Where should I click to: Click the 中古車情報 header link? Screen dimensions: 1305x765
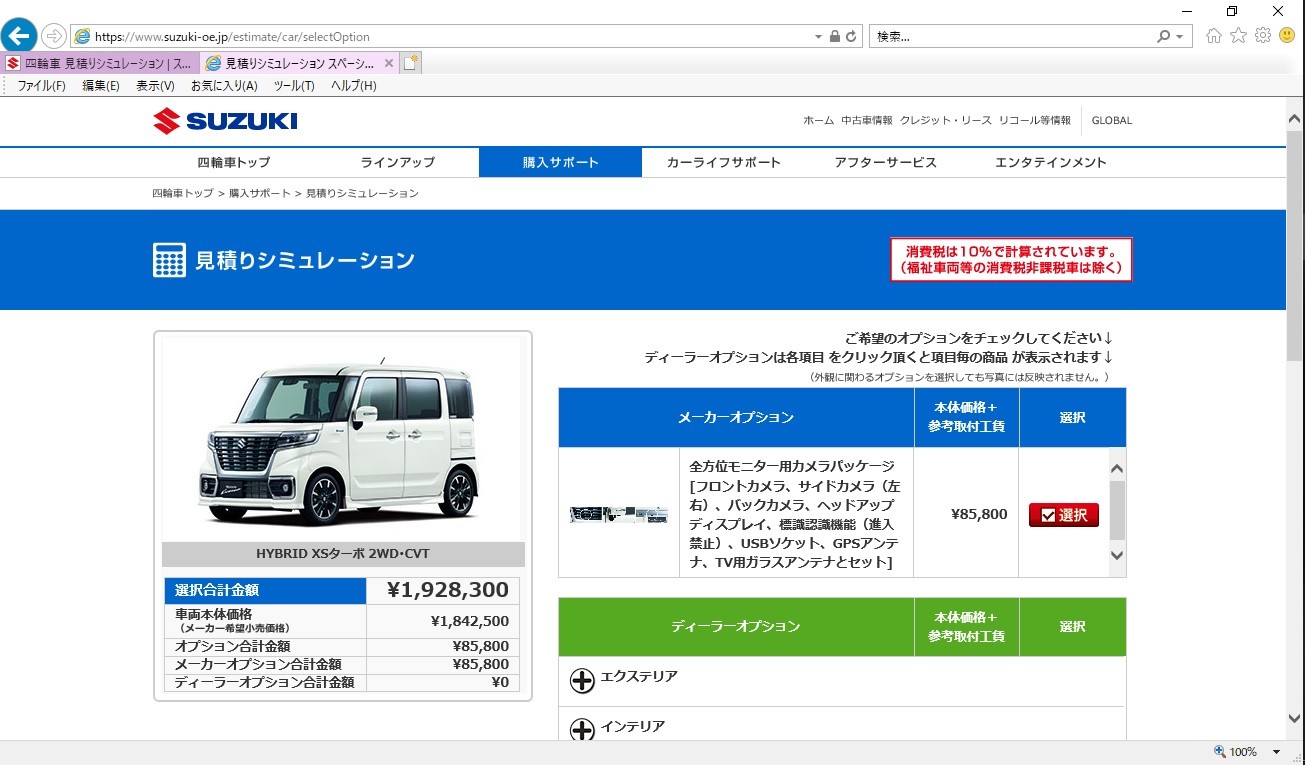click(866, 120)
